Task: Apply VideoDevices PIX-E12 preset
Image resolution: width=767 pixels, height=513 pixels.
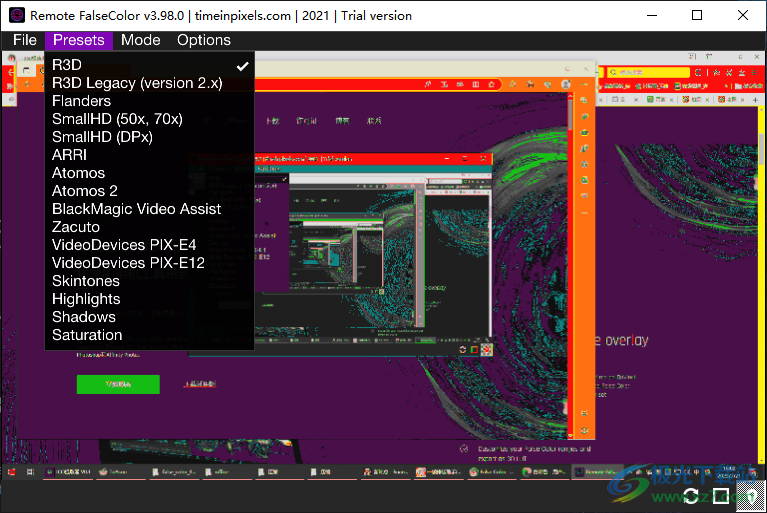Action: 150,263
